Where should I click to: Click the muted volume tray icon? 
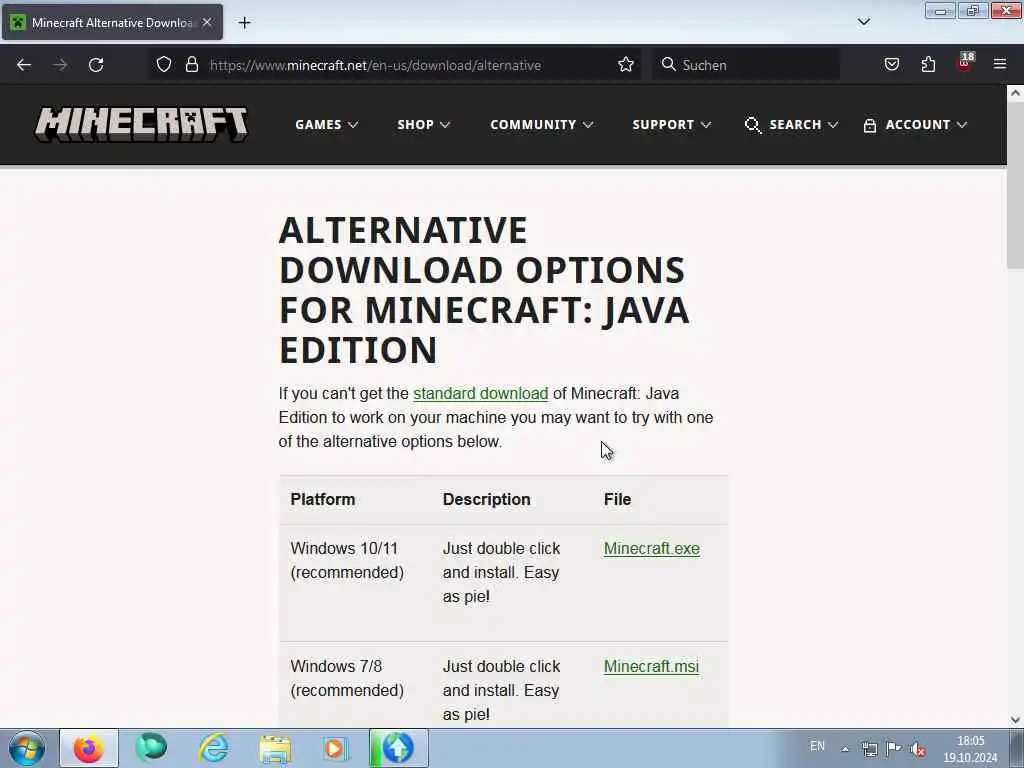click(918, 749)
